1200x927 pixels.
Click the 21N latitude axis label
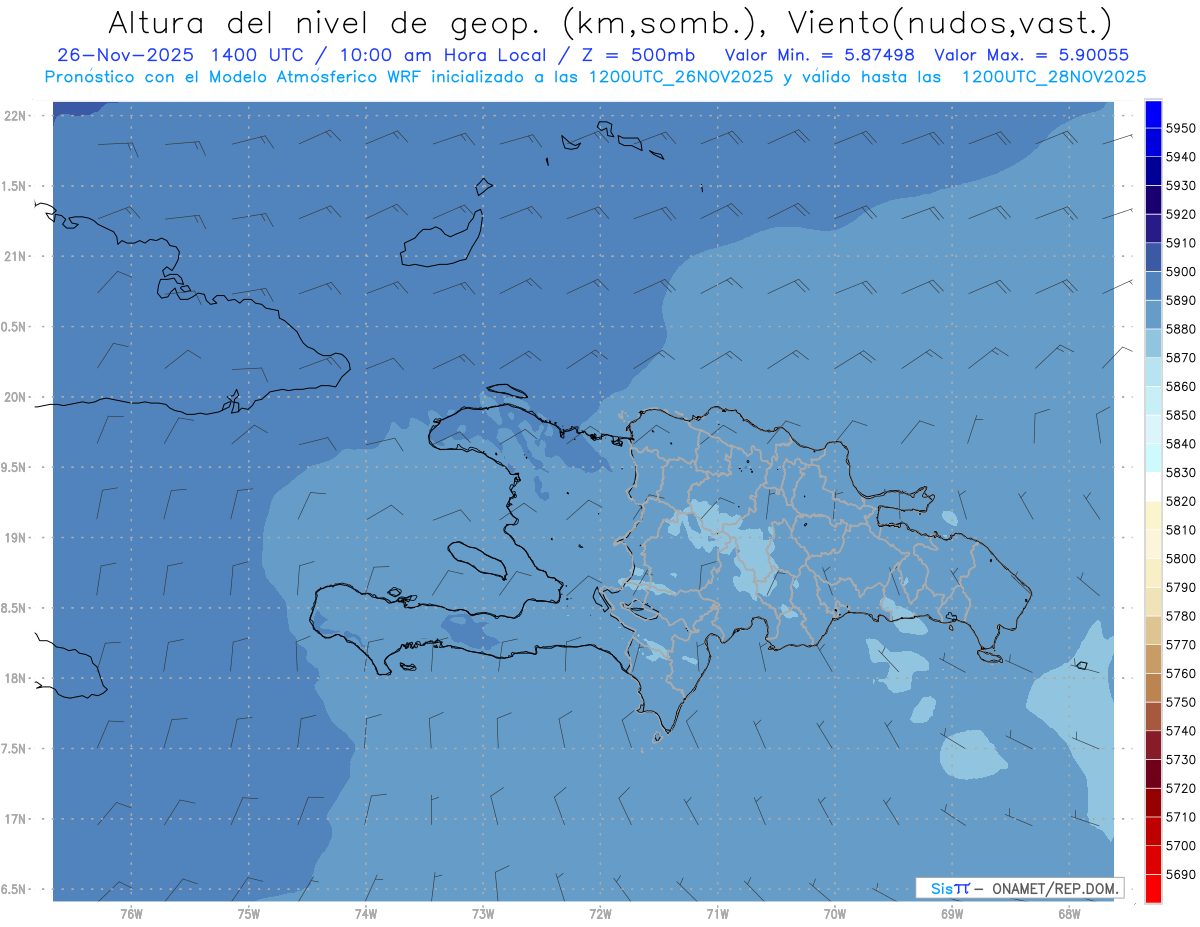click(x=15, y=256)
